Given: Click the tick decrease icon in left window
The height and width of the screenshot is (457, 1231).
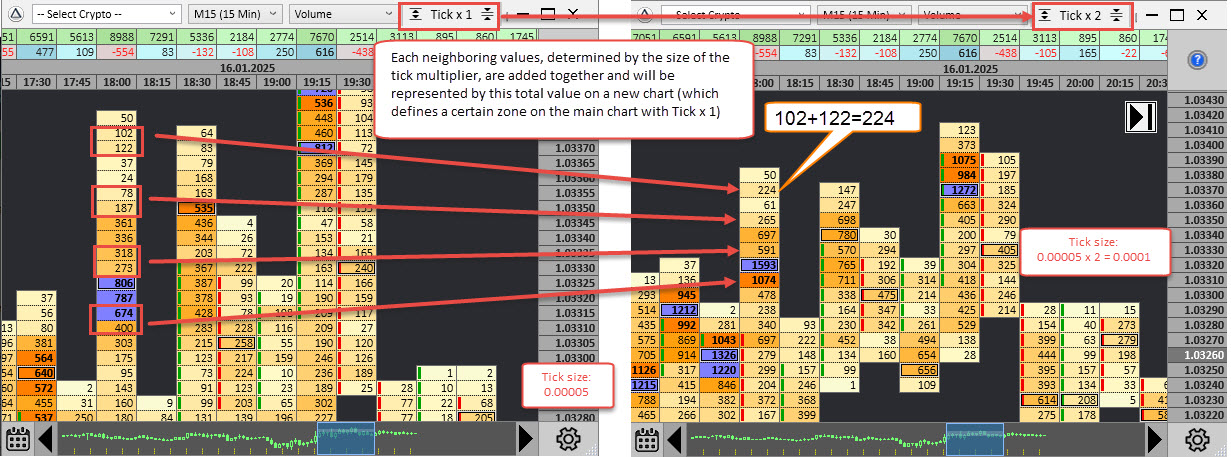Looking at the screenshot, I should click(415, 15).
